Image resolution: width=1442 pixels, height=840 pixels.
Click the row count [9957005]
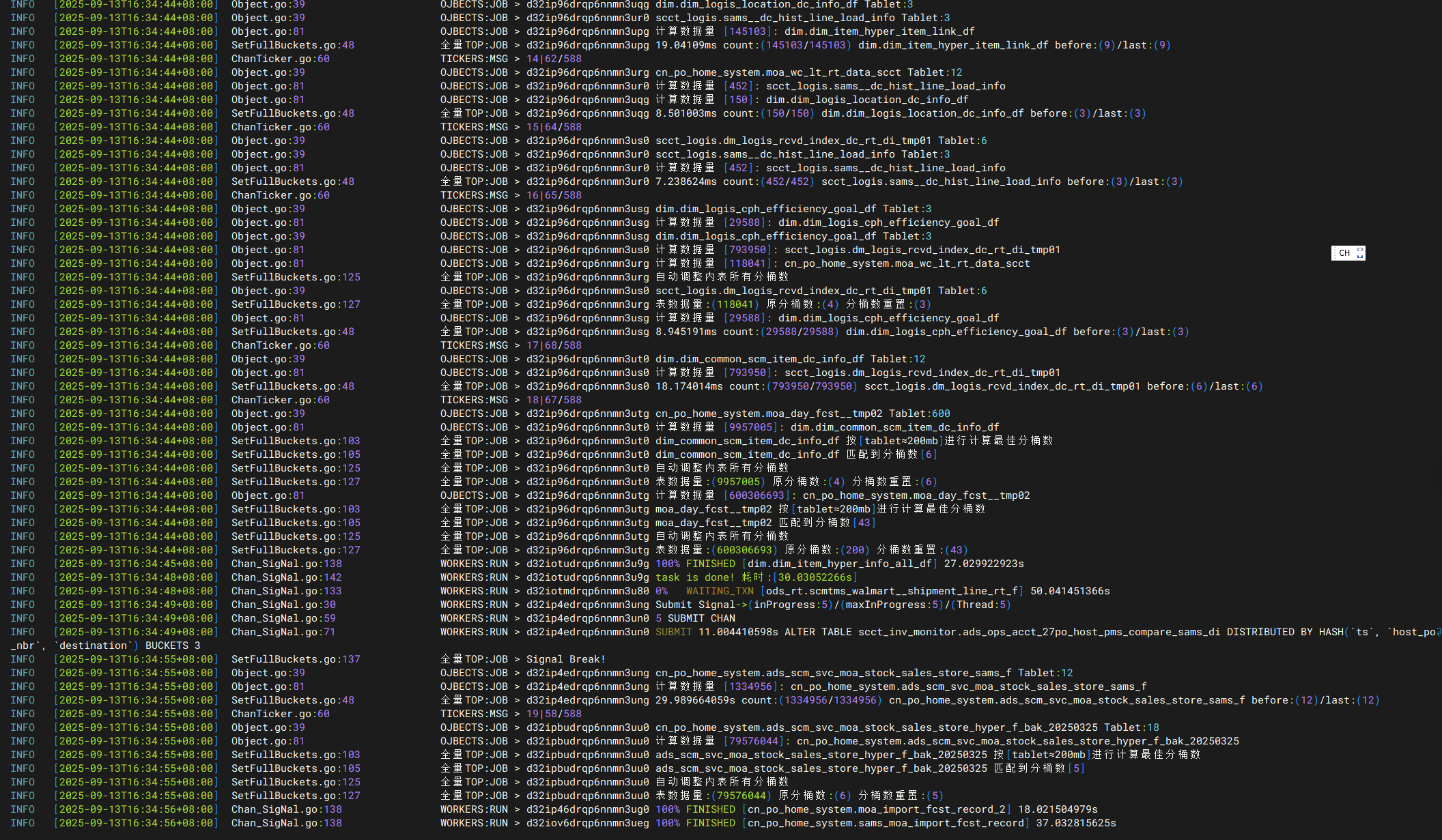(750, 427)
